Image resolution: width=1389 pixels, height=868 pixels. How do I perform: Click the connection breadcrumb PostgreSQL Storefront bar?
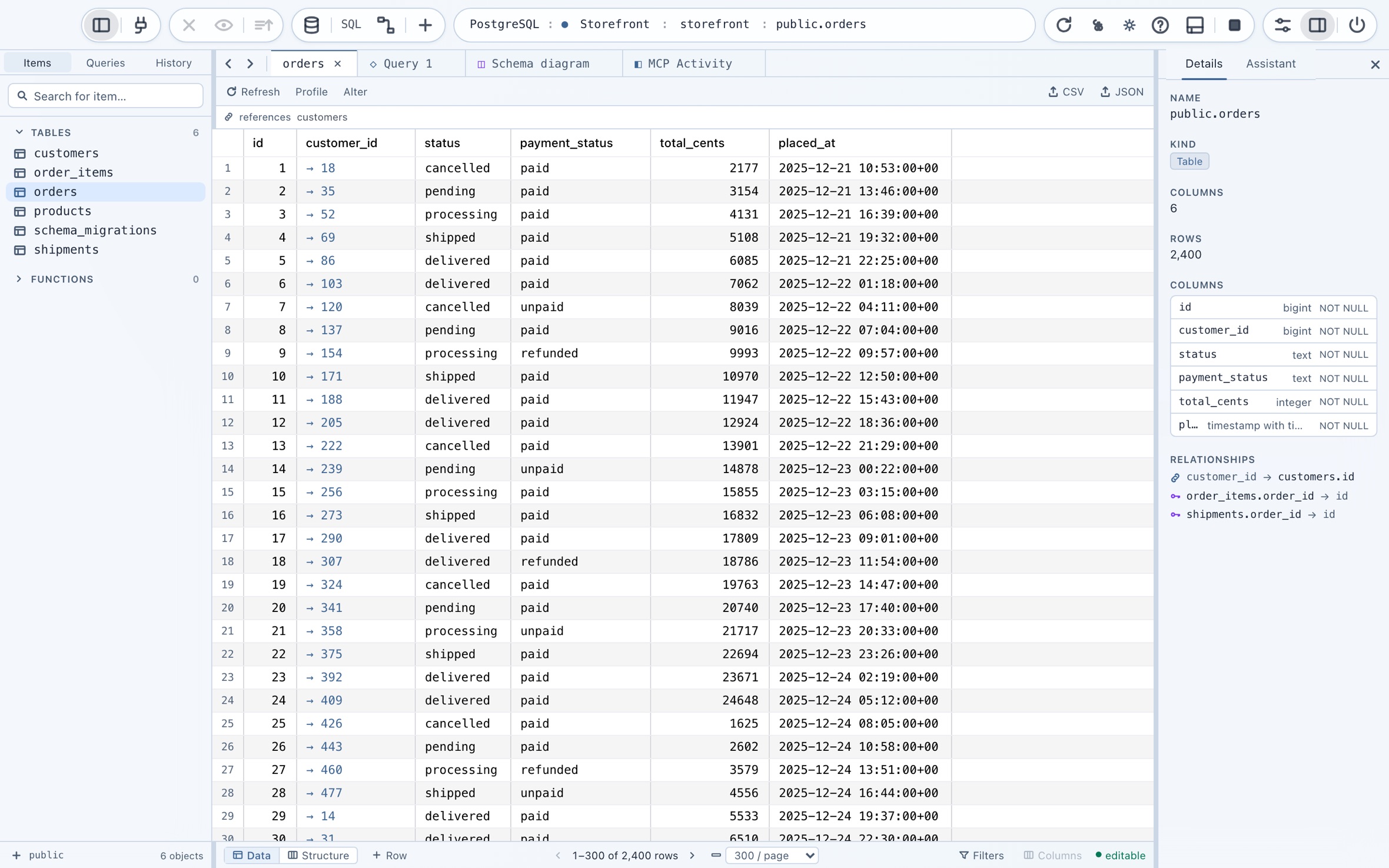click(744, 25)
